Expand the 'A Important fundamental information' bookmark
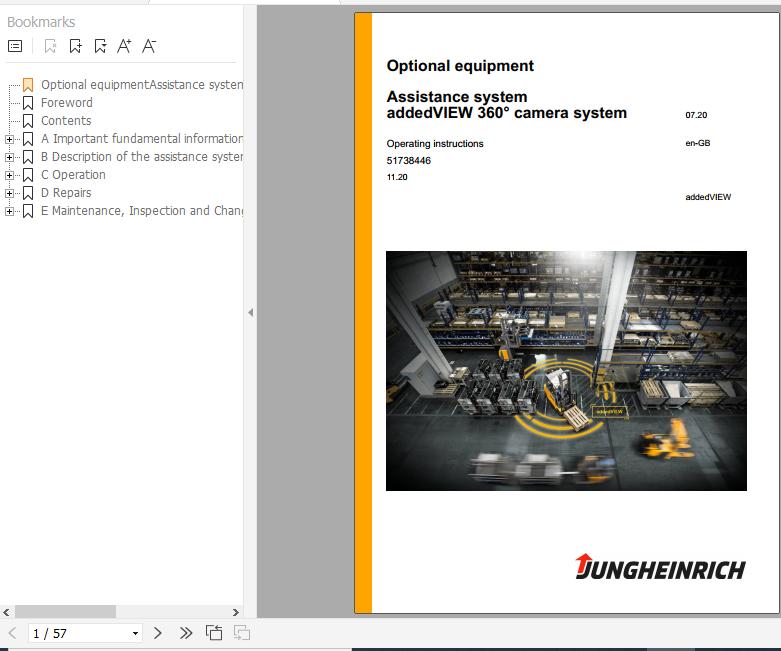Screen dimensions: 781x651 coord(9,139)
